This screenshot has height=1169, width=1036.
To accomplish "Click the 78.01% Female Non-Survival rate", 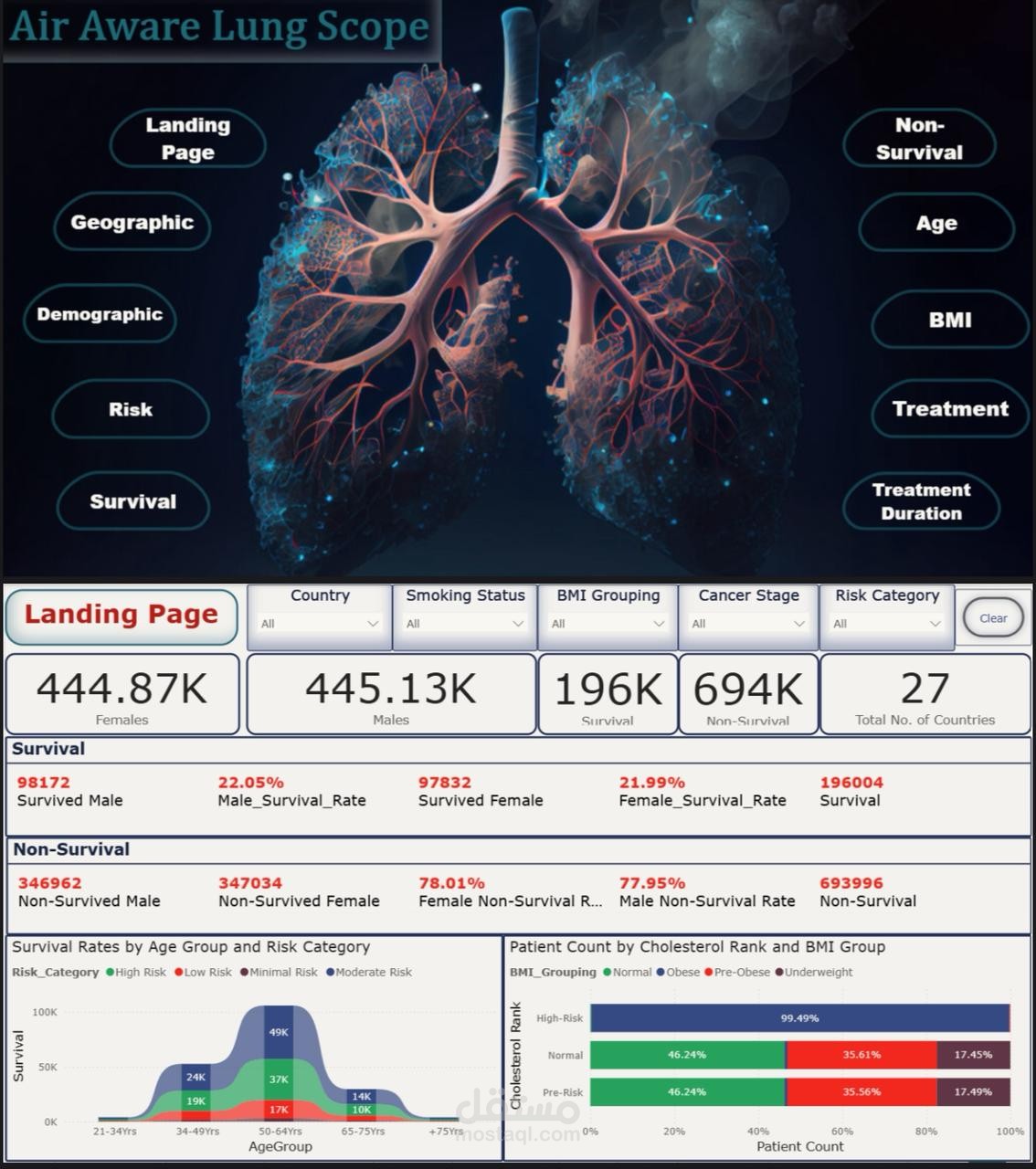I will click(x=451, y=883).
